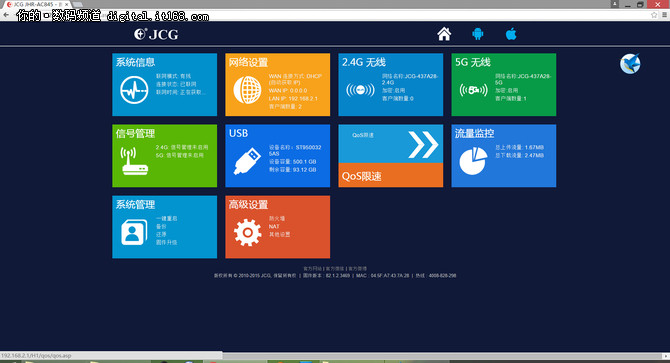The image size is (670, 363).
Task: Click the 2.4G: 信号管理未启用 text
Action: (182, 147)
